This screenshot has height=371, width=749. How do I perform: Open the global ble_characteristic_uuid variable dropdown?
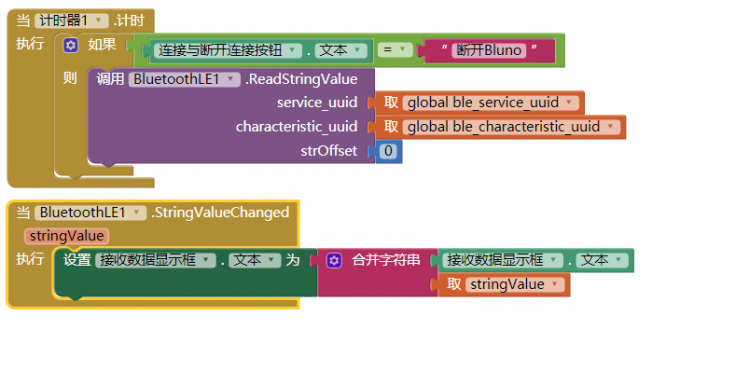(x=511, y=127)
